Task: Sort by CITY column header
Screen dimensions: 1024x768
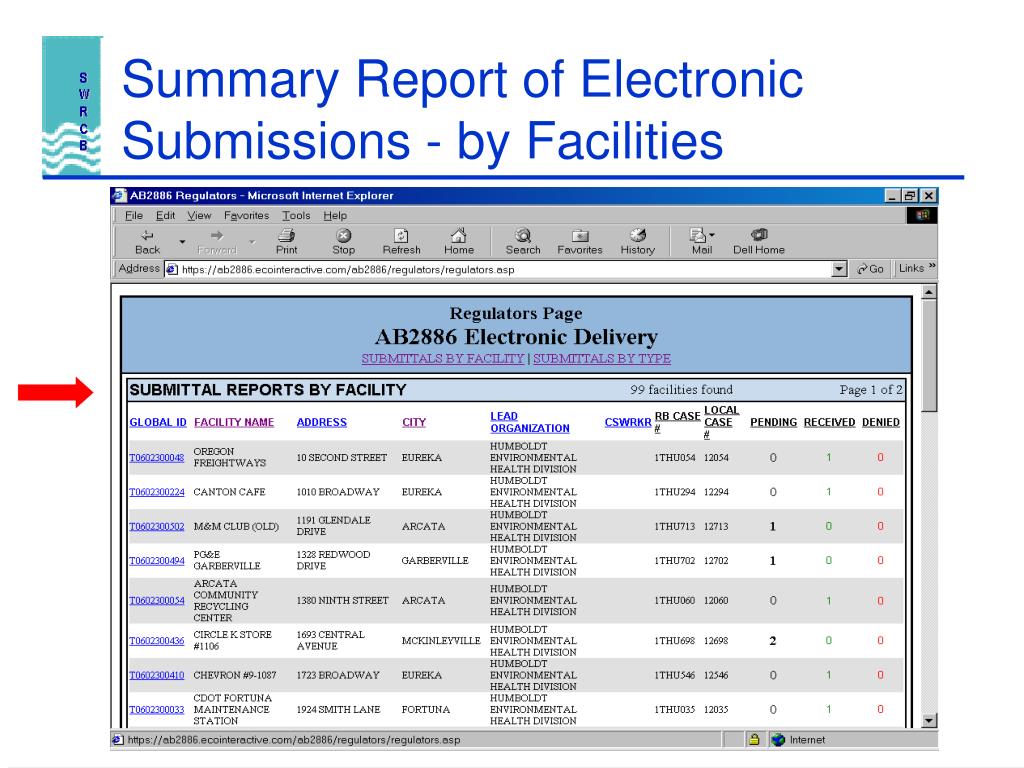Action: [414, 423]
